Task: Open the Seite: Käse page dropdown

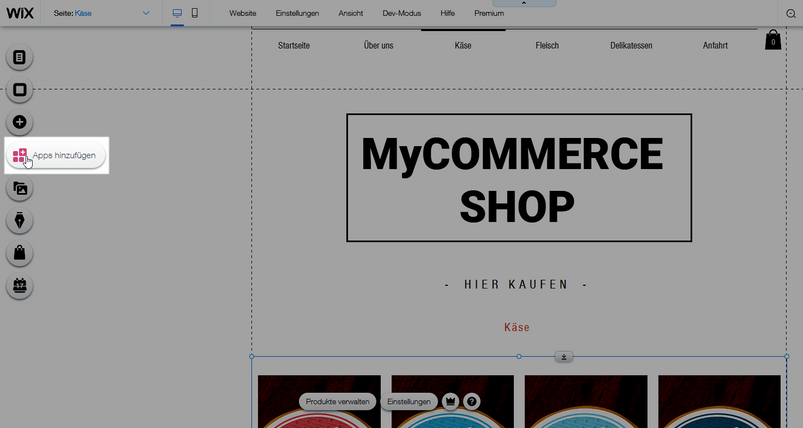Action: [x=101, y=13]
